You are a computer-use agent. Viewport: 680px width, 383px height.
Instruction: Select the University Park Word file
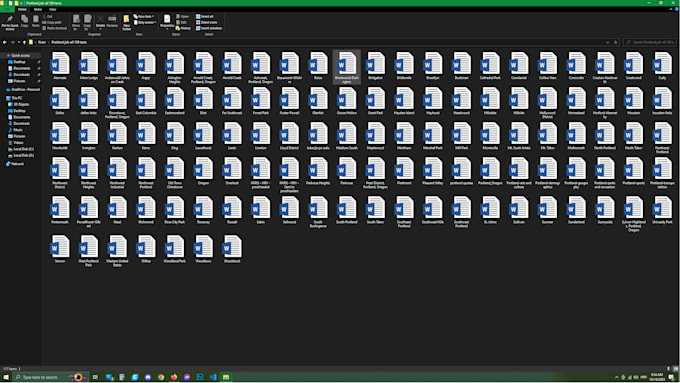(x=662, y=210)
